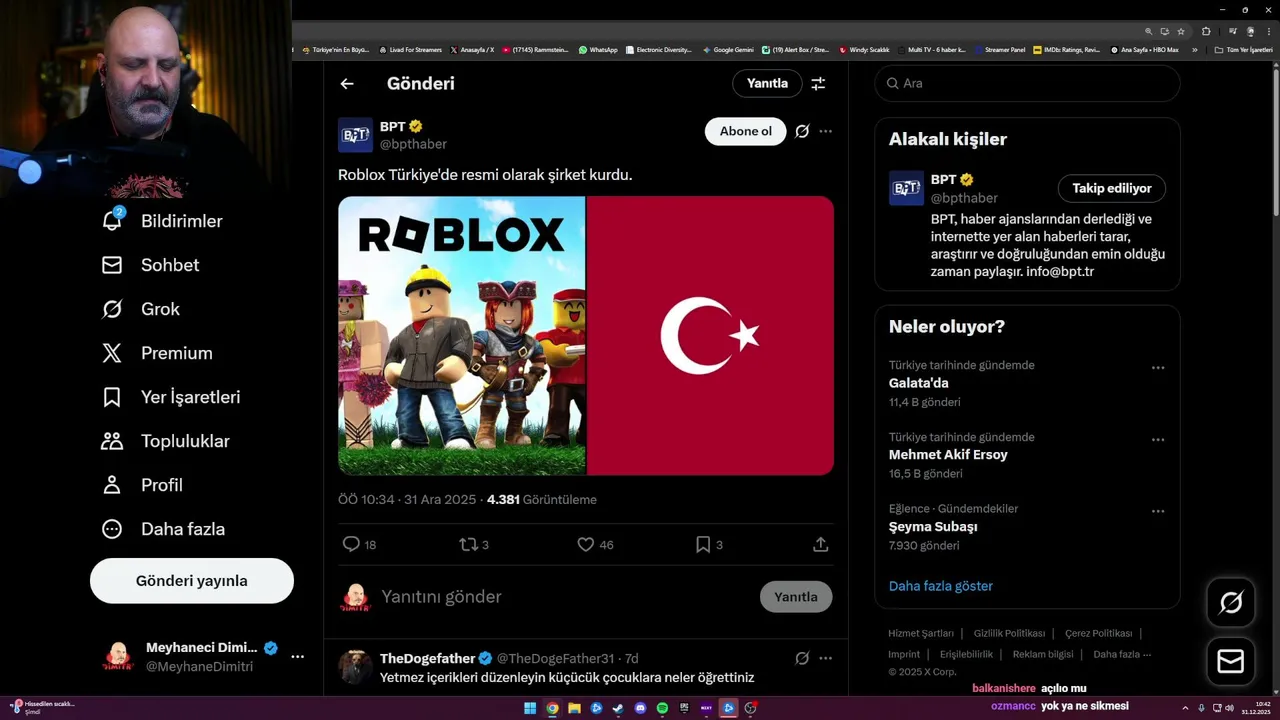Open Chrome from the taskbar
The width and height of the screenshot is (1280, 720).
[x=552, y=708]
